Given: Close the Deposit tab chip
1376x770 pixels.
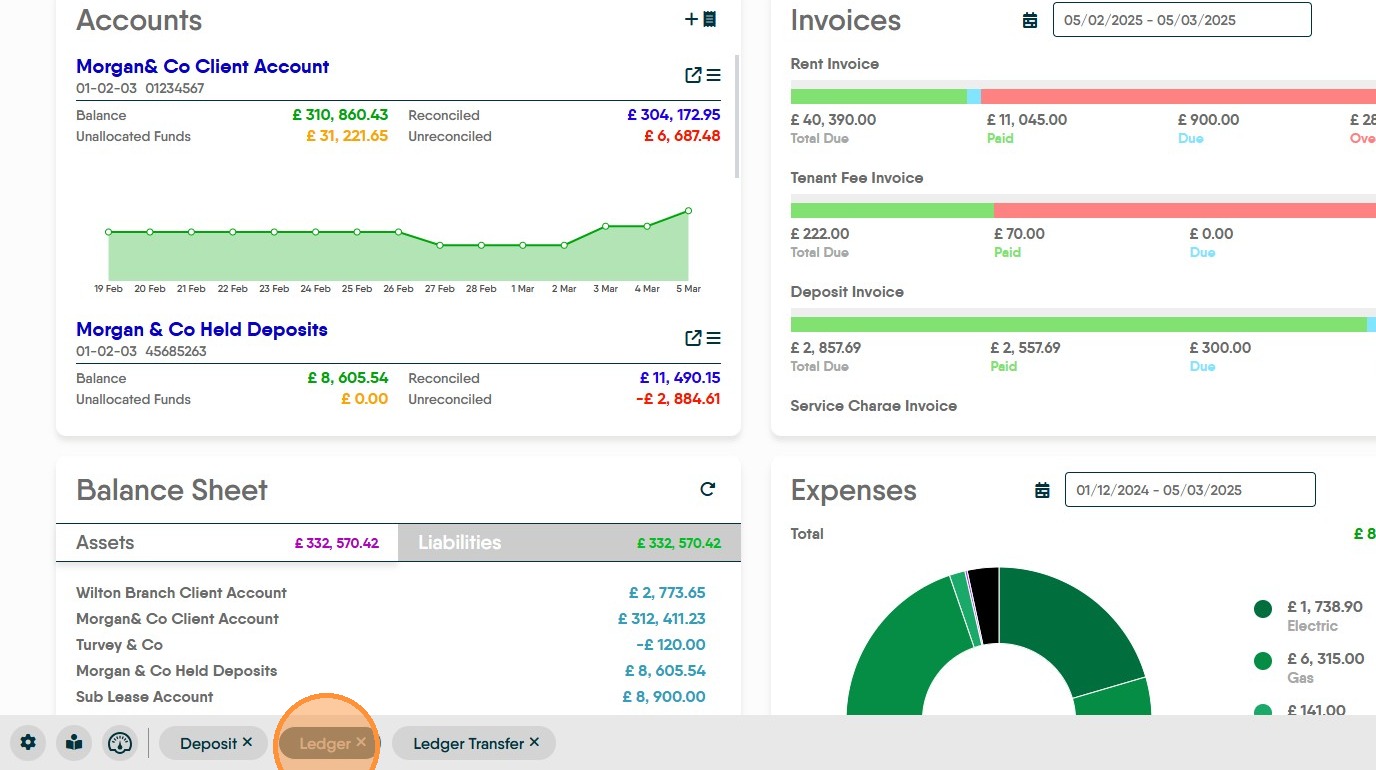Looking at the screenshot, I should click(x=247, y=742).
